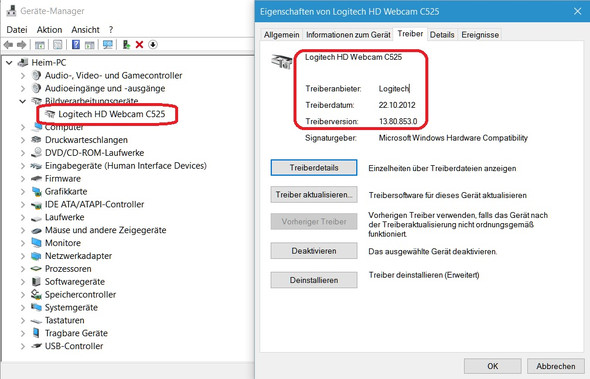The image size is (590, 379).
Task: Click Abbrechen to cancel dialog
Action: point(556,366)
